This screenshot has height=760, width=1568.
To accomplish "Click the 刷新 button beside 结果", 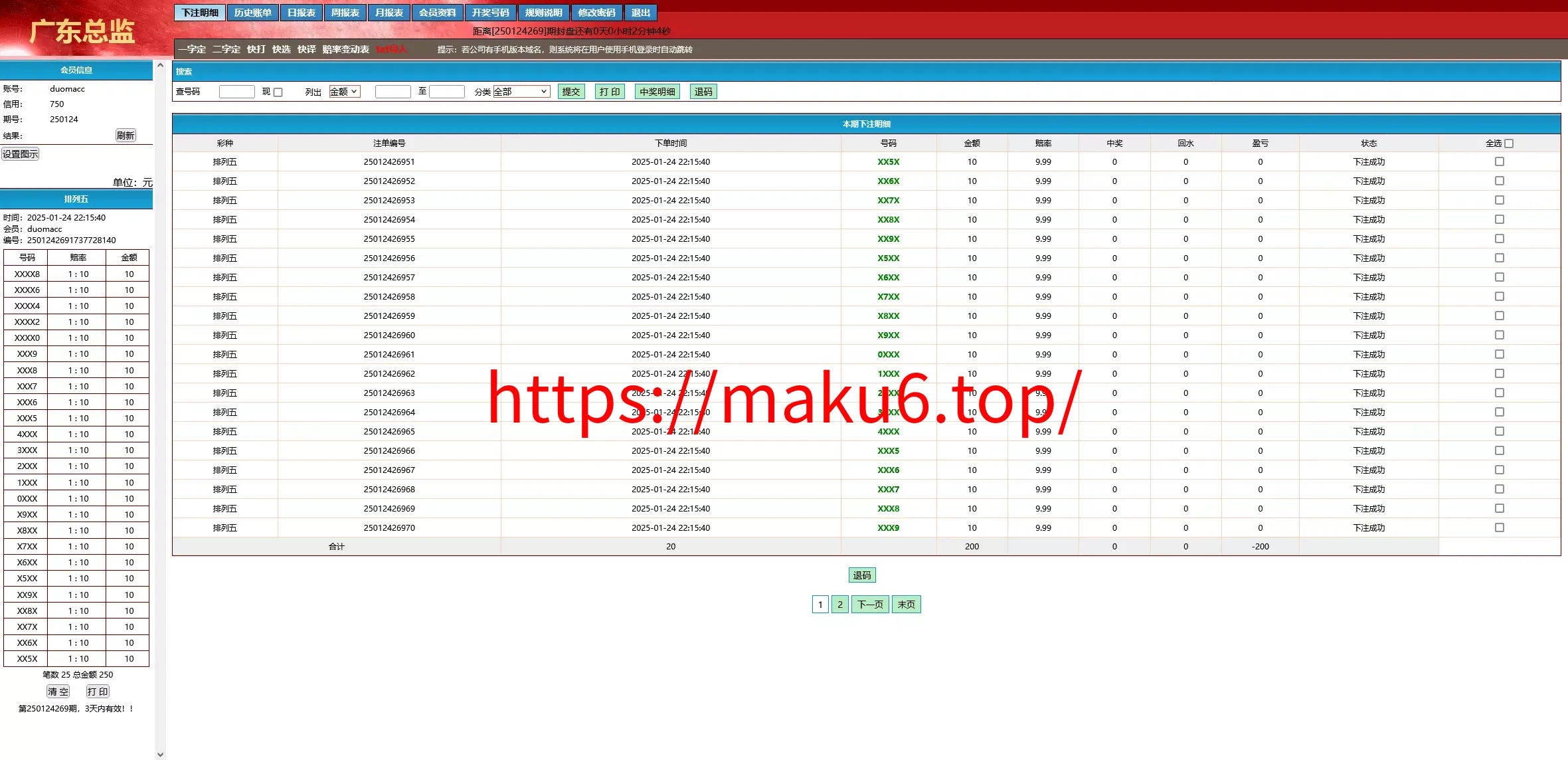I will [x=126, y=136].
